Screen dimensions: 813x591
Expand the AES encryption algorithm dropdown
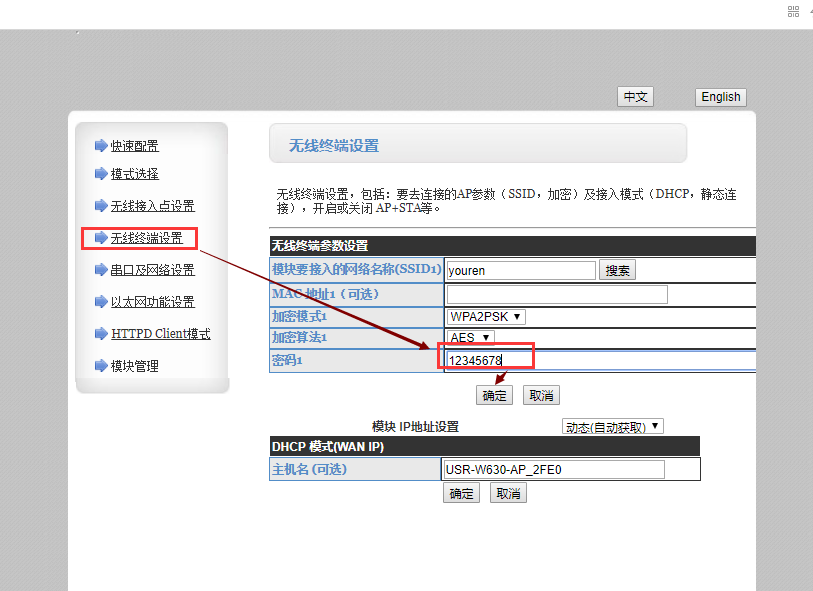471,338
